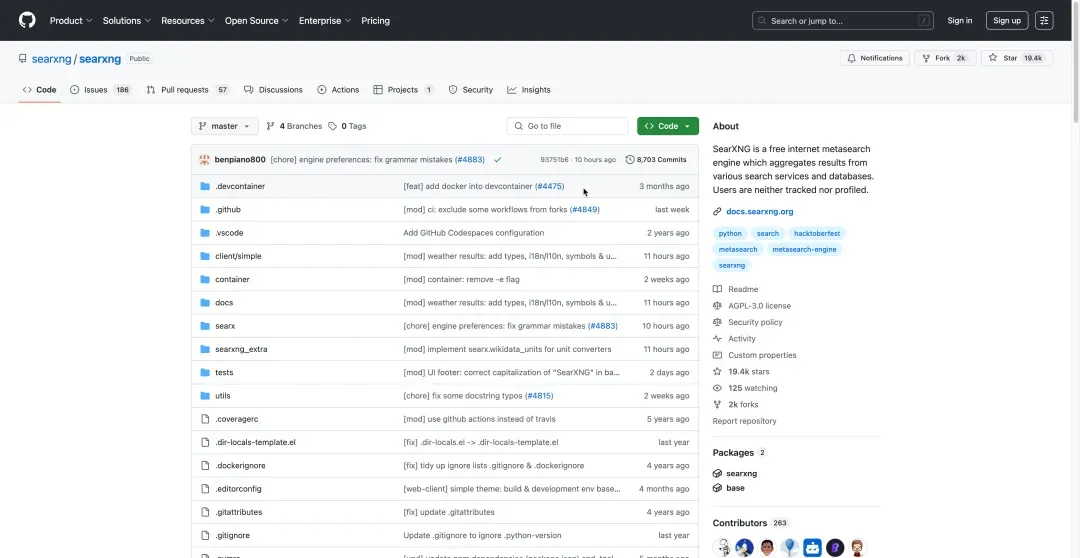
Task: Open commit hash 93751b6
Action: [554, 160]
